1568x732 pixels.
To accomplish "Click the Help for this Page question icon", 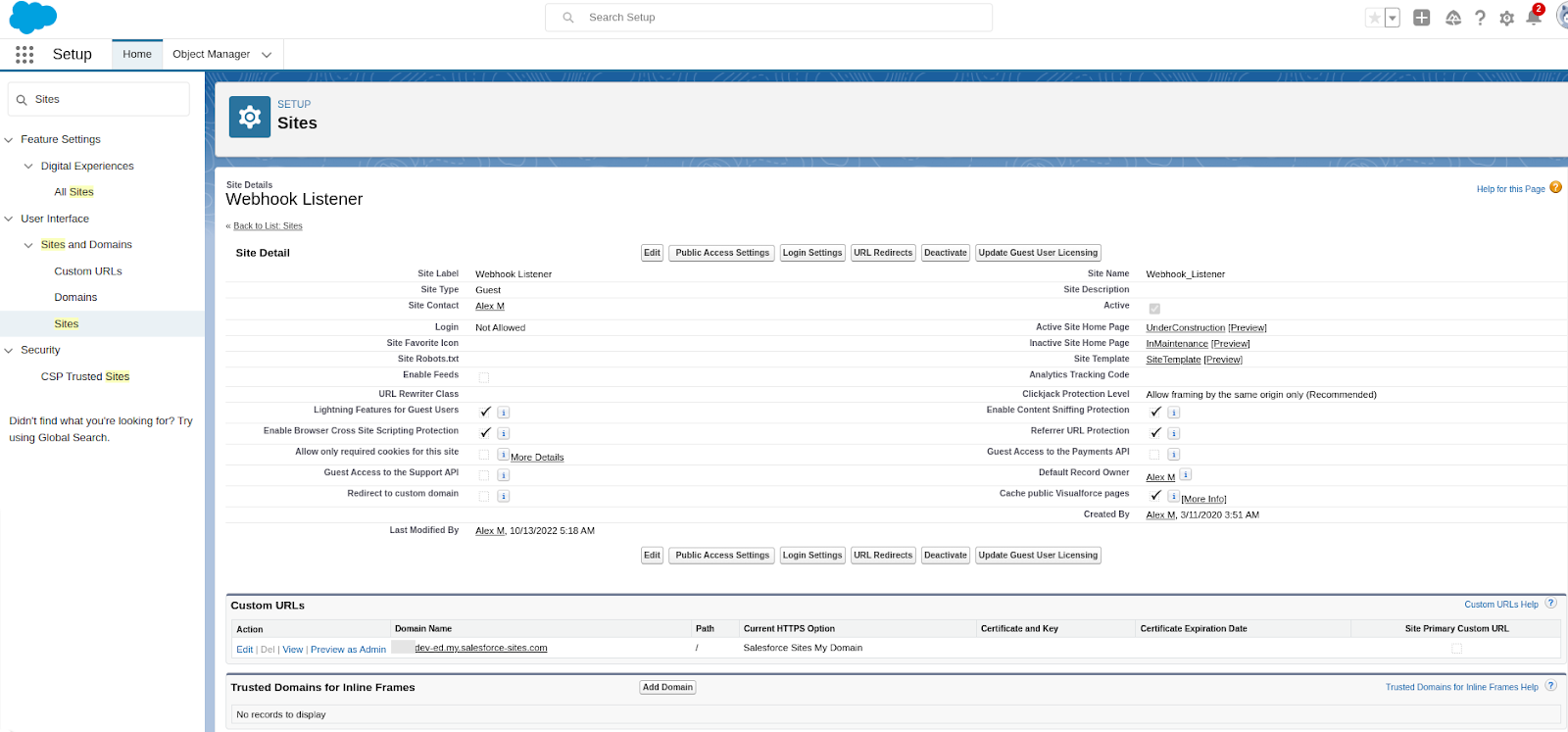I will pos(1555,187).
